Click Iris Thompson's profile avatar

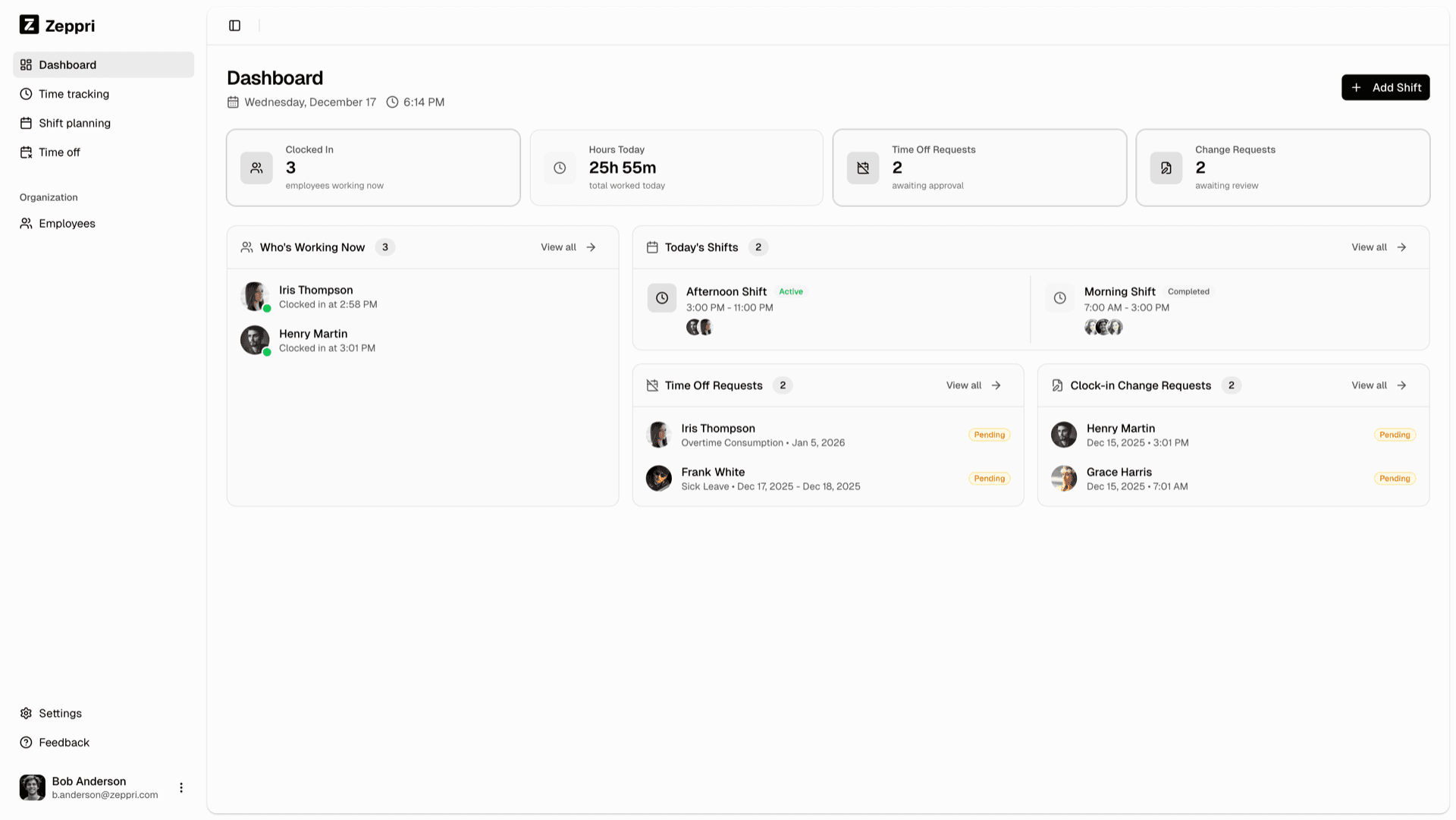tap(254, 296)
